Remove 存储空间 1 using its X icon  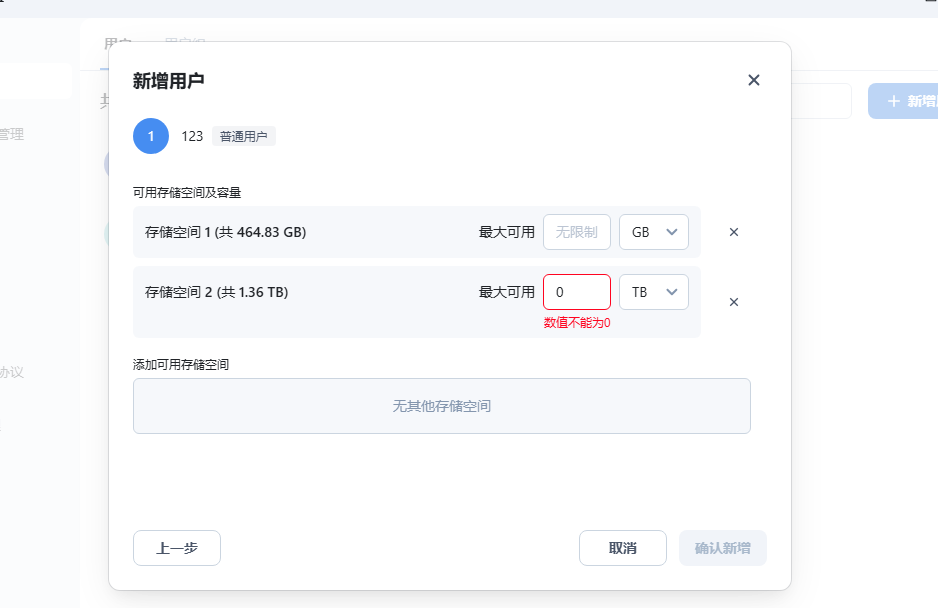point(734,232)
